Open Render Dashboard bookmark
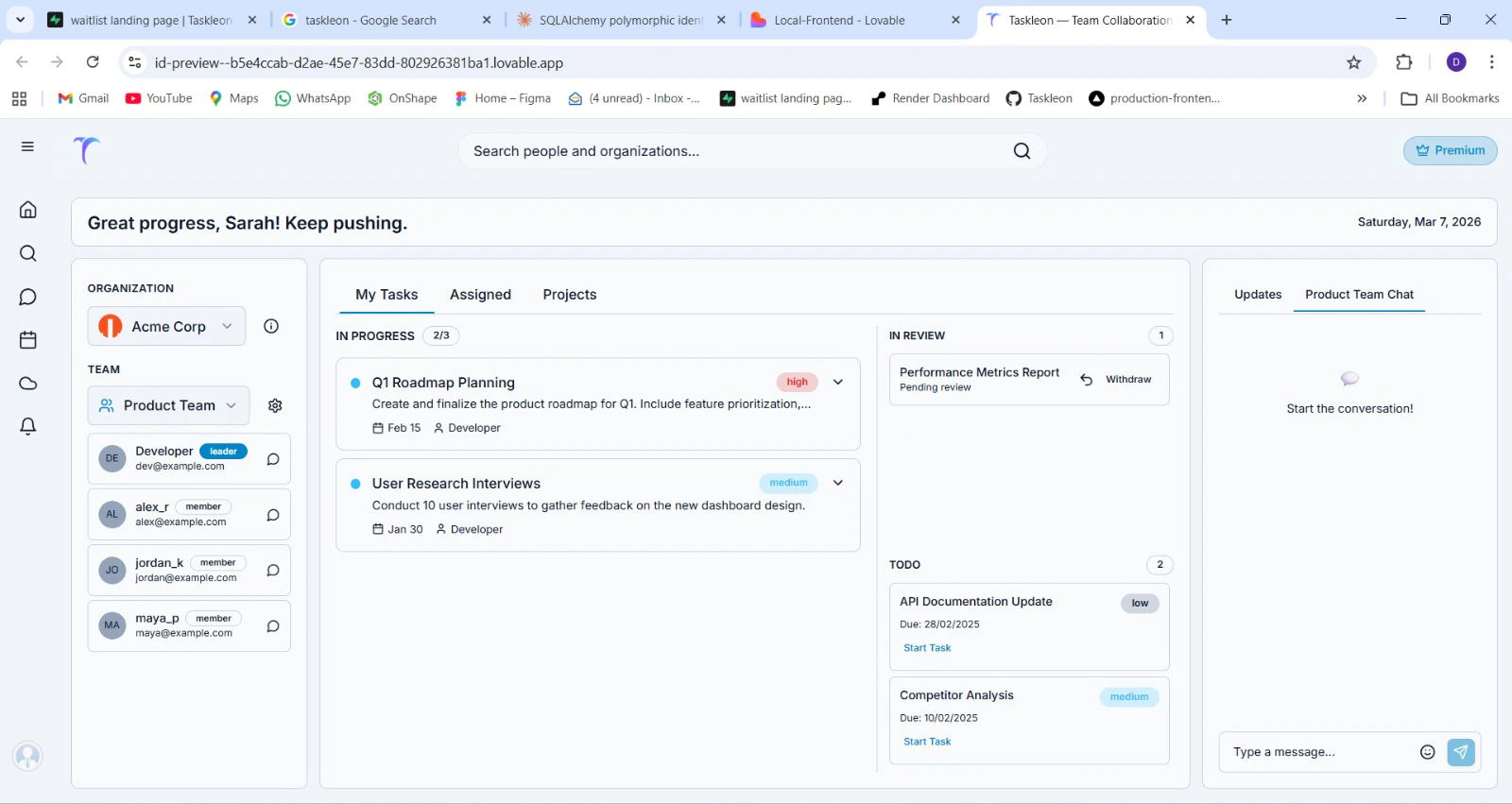 coord(930,98)
